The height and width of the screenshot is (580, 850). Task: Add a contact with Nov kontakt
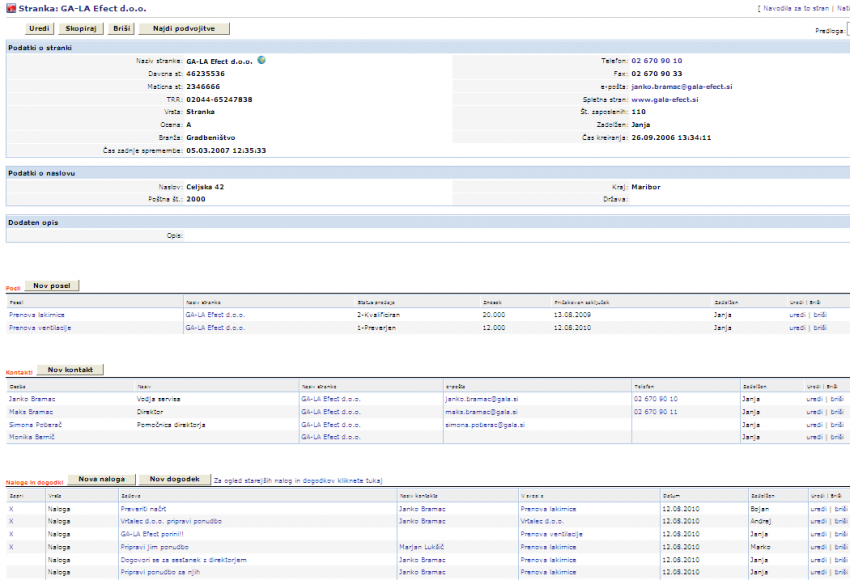tap(70, 370)
